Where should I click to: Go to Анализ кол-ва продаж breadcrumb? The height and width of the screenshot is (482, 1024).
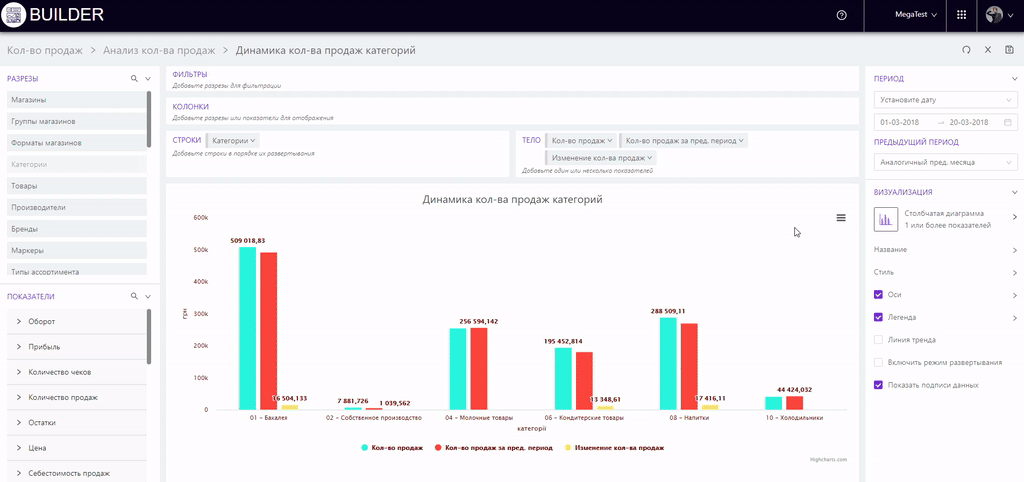[160, 50]
